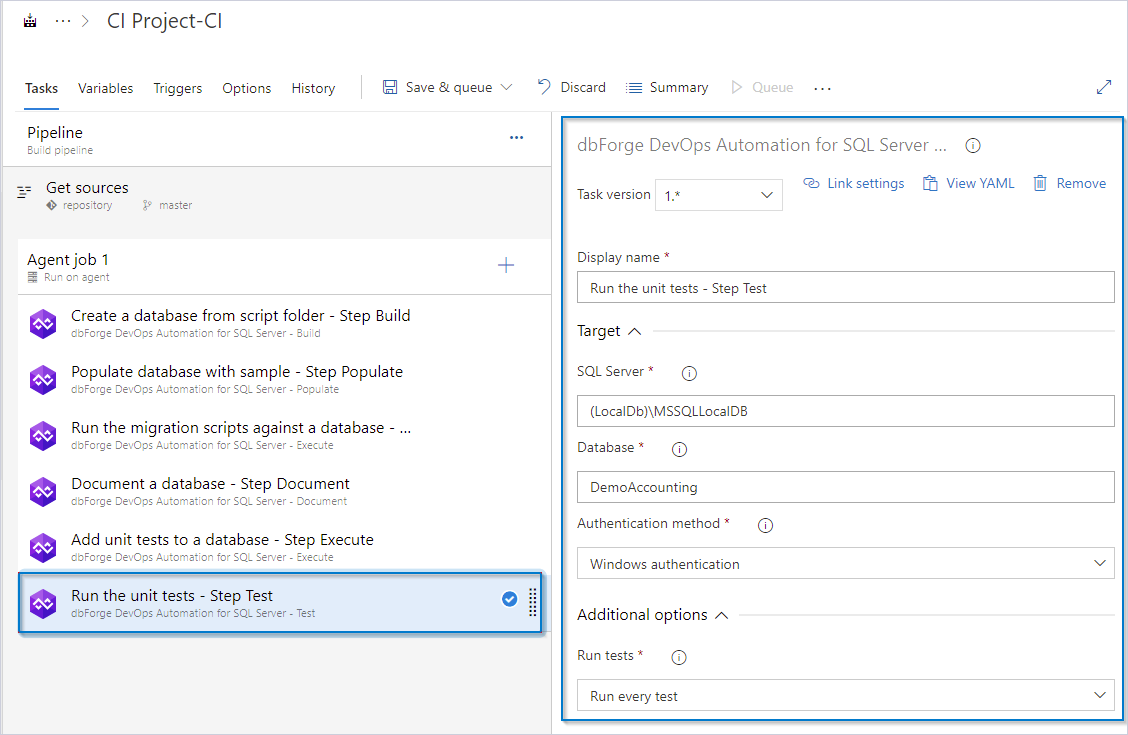The width and height of the screenshot is (1128, 735).
Task: Open the toolbar more actions ellipsis
Action: point(822,88)
